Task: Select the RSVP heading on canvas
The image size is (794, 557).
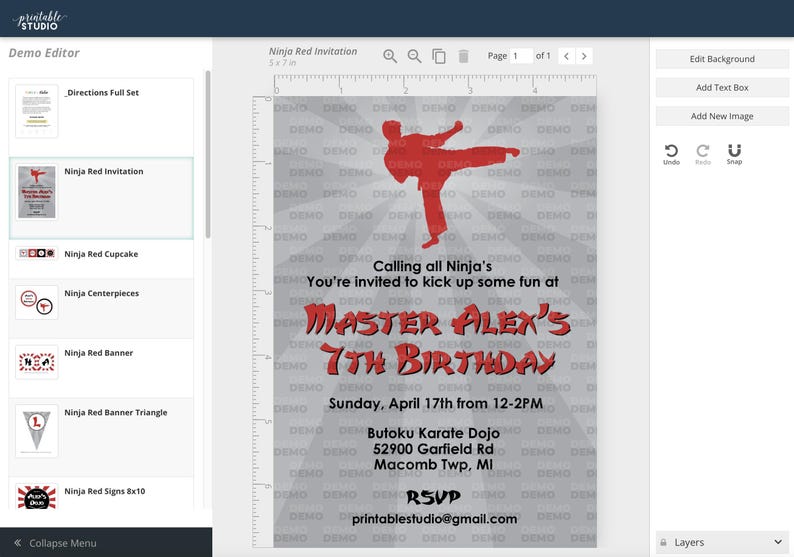Action: (434, 497)
